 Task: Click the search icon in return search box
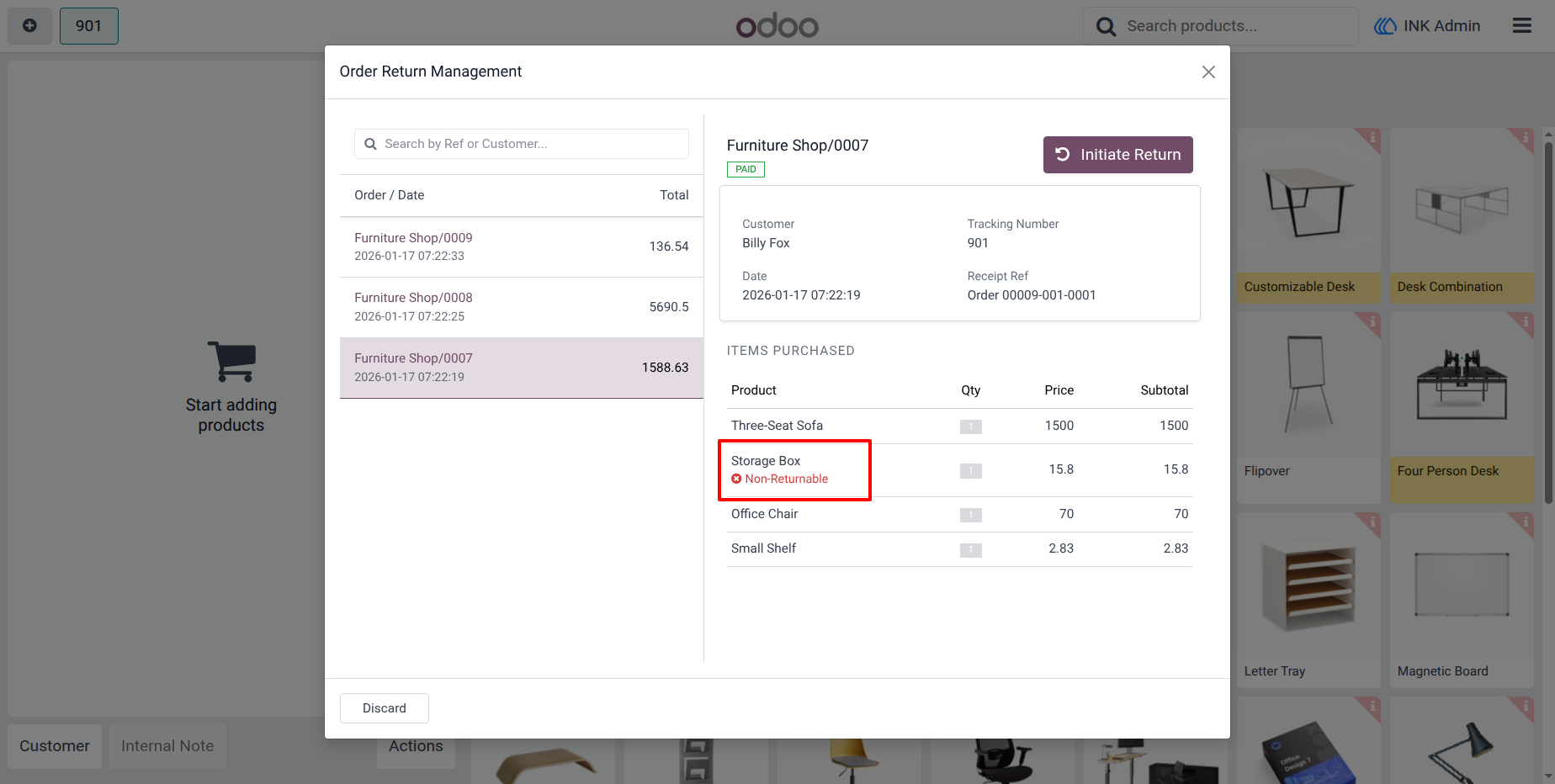point(370,144)
